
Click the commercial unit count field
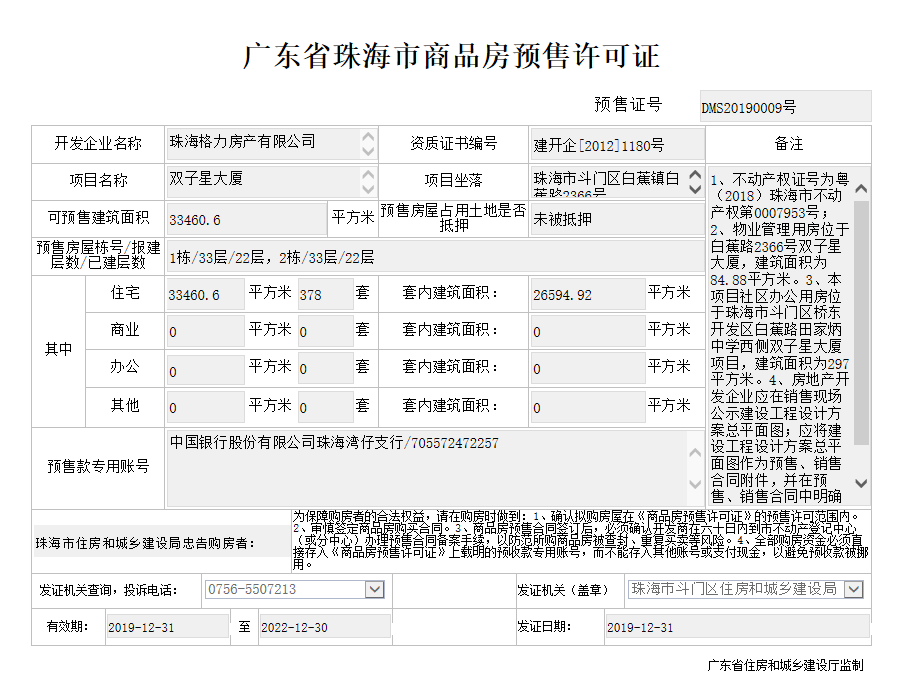pyautogui.click(x=325, y=331)
